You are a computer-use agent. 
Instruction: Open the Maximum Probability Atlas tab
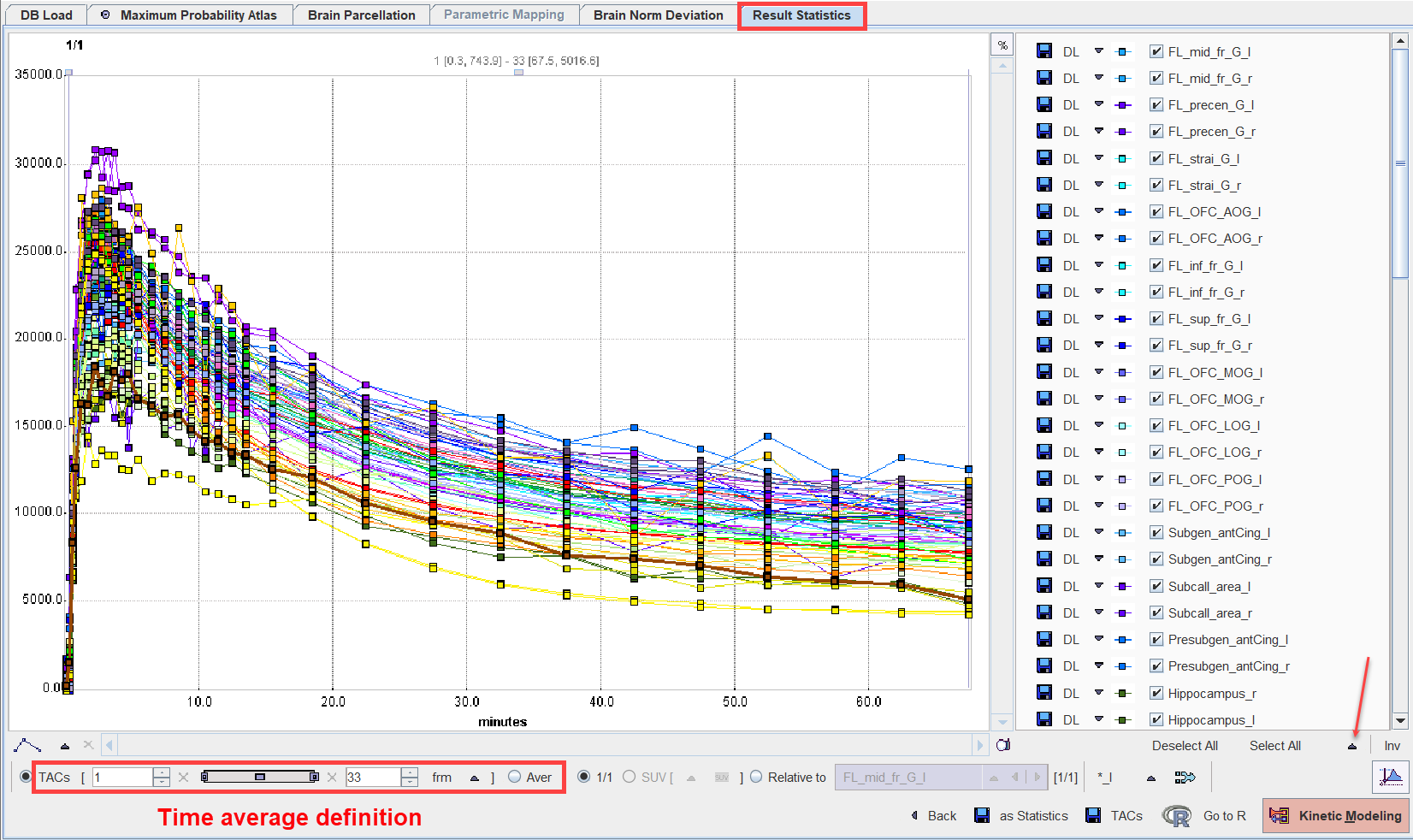pos(190,15)
